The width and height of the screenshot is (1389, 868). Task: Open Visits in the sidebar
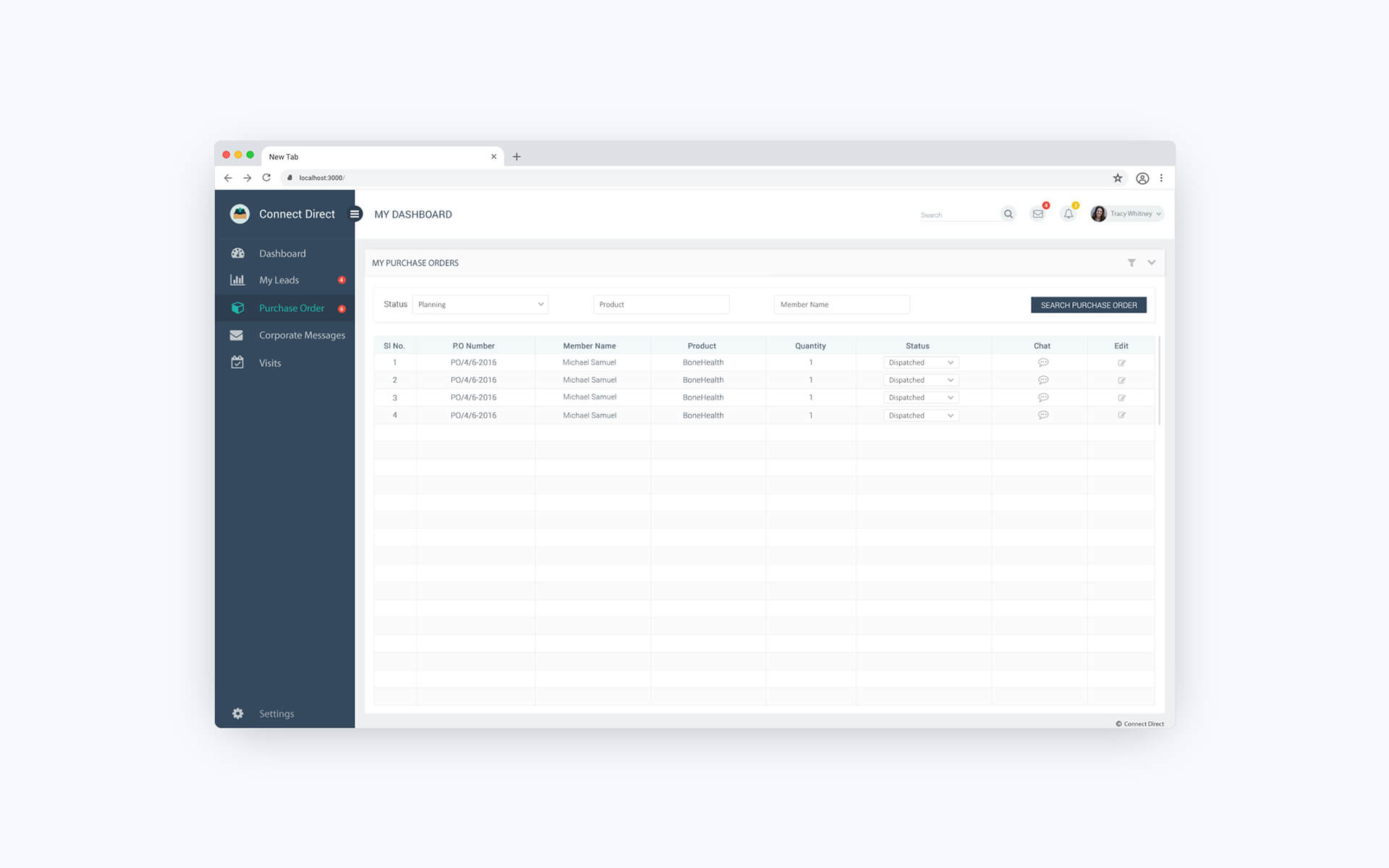tap(270, 363)
